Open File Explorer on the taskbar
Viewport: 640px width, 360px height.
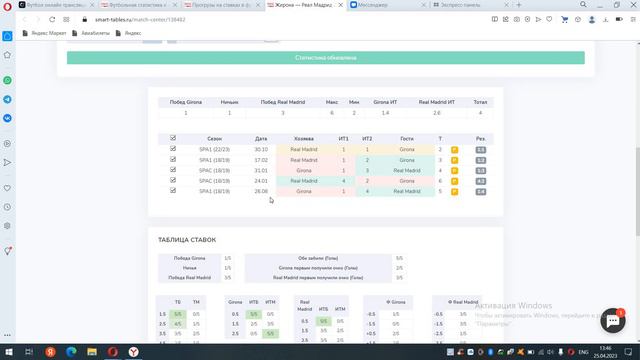point(92,351)
